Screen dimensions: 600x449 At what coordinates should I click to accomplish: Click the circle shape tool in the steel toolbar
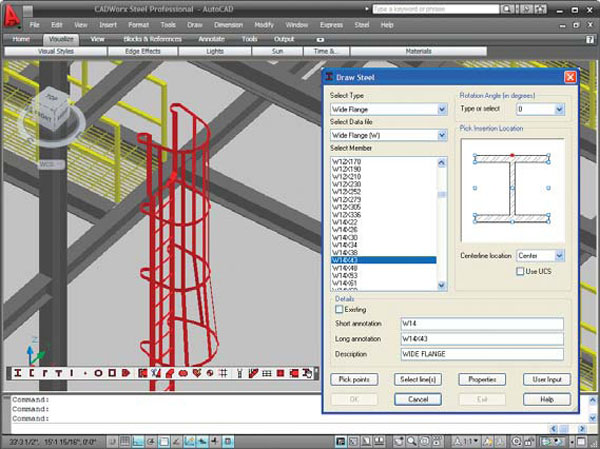tap(98, 372)
